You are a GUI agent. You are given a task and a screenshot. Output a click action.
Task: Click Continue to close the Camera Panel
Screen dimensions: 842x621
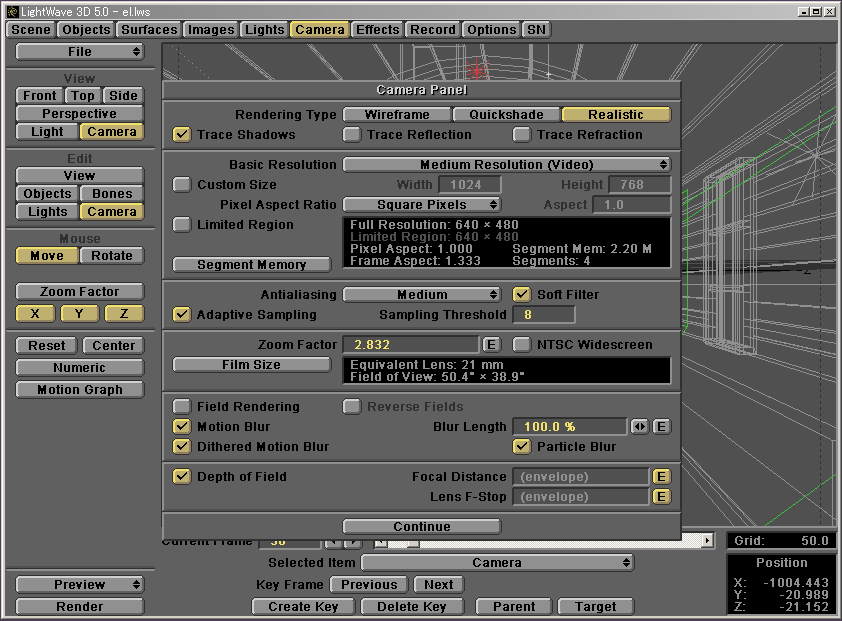click(420, 526)
